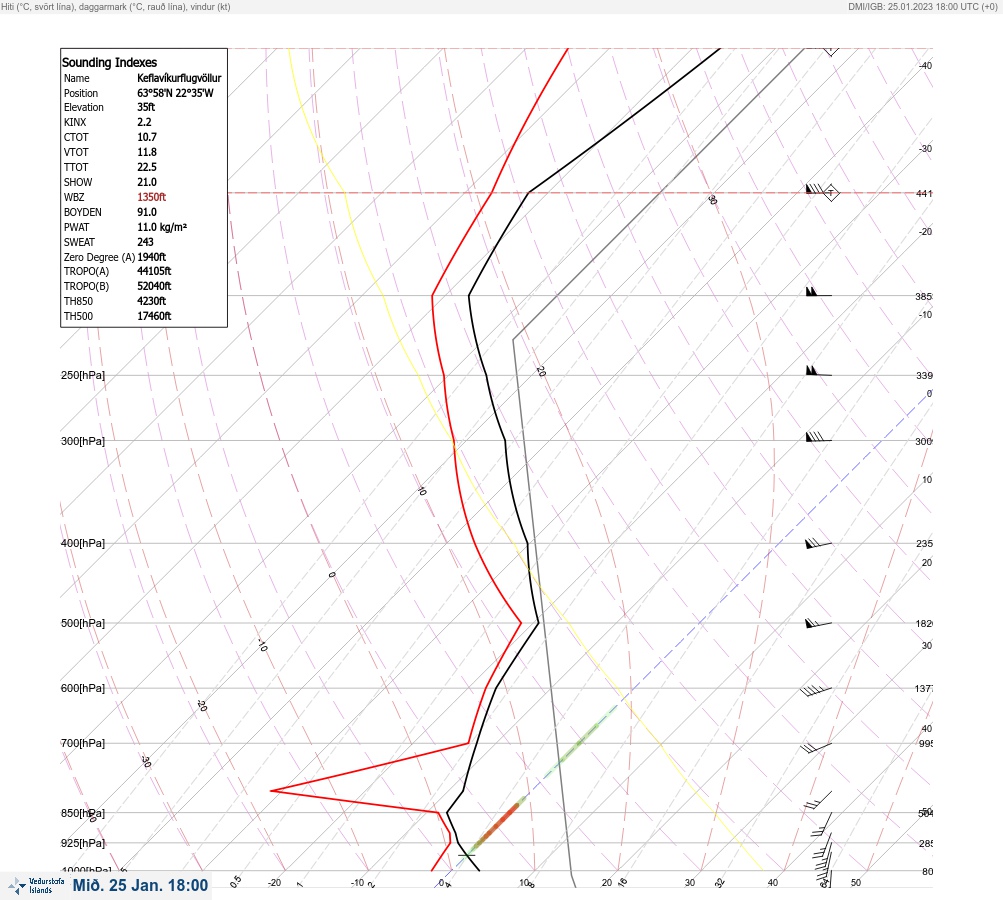Select the 'Mið. 25 Jan. 18:00' date label
1003x900 pixels.
pyautogui.click(x=140, y=885)
